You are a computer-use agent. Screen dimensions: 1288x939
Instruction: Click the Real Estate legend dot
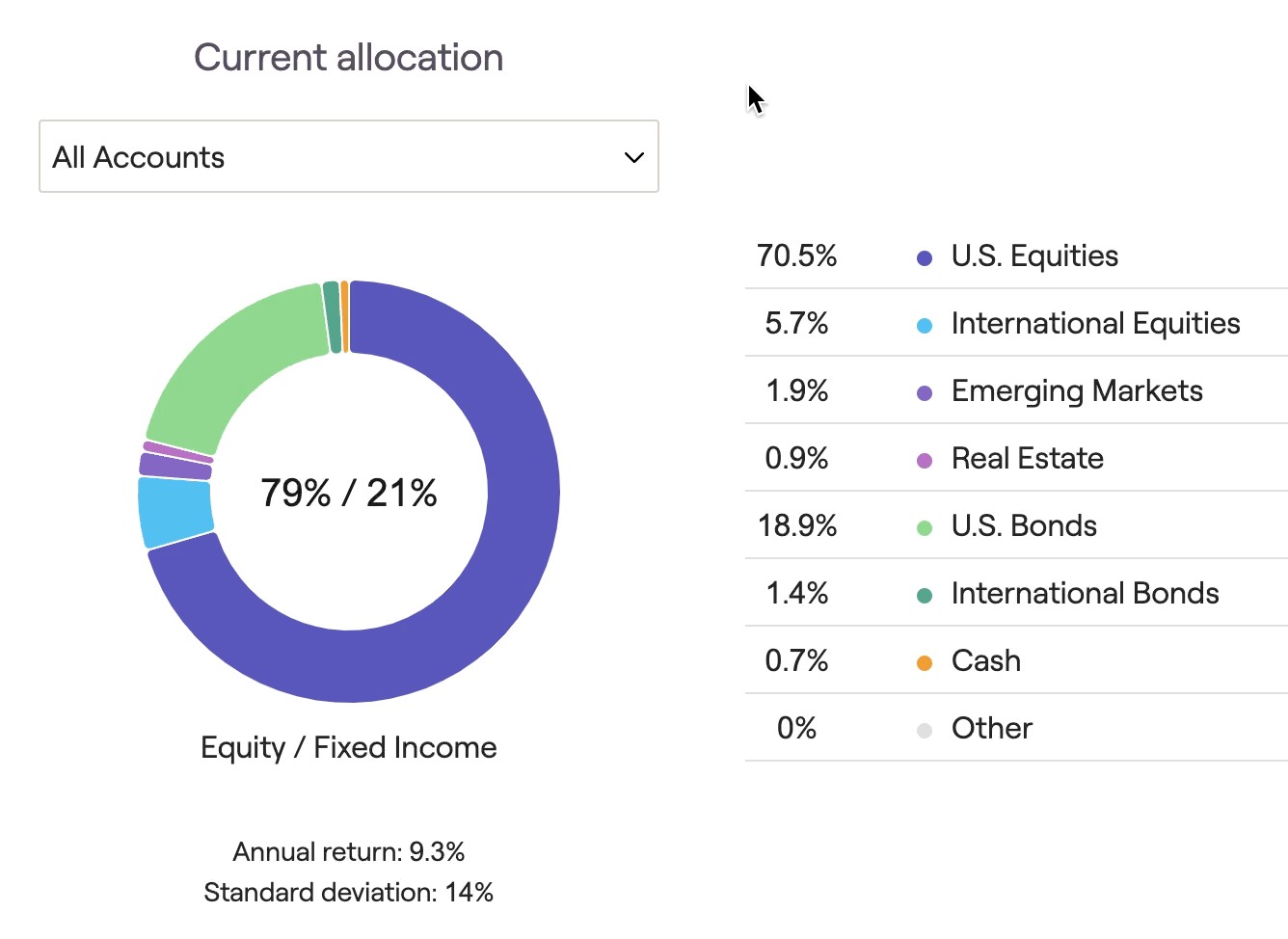pos(925,460)
